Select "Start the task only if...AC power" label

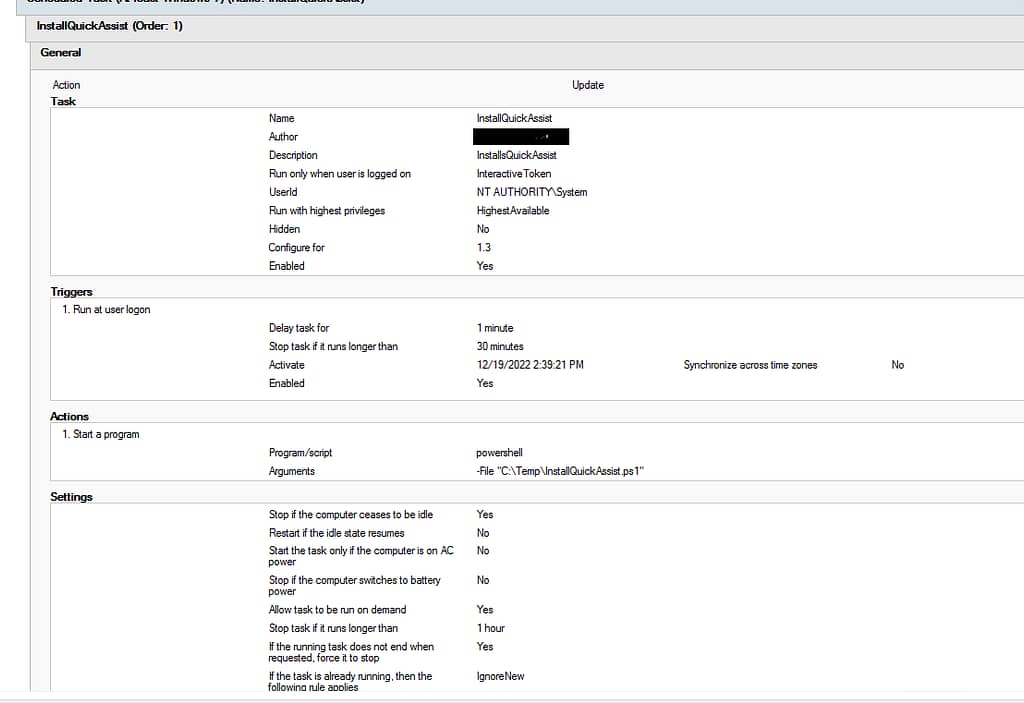pyautogui.click(x=360, y=556)
